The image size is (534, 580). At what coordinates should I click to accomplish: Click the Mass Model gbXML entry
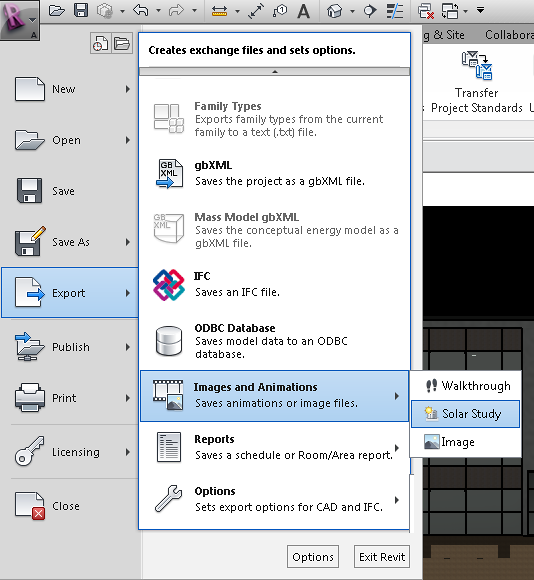pos(274,230)
